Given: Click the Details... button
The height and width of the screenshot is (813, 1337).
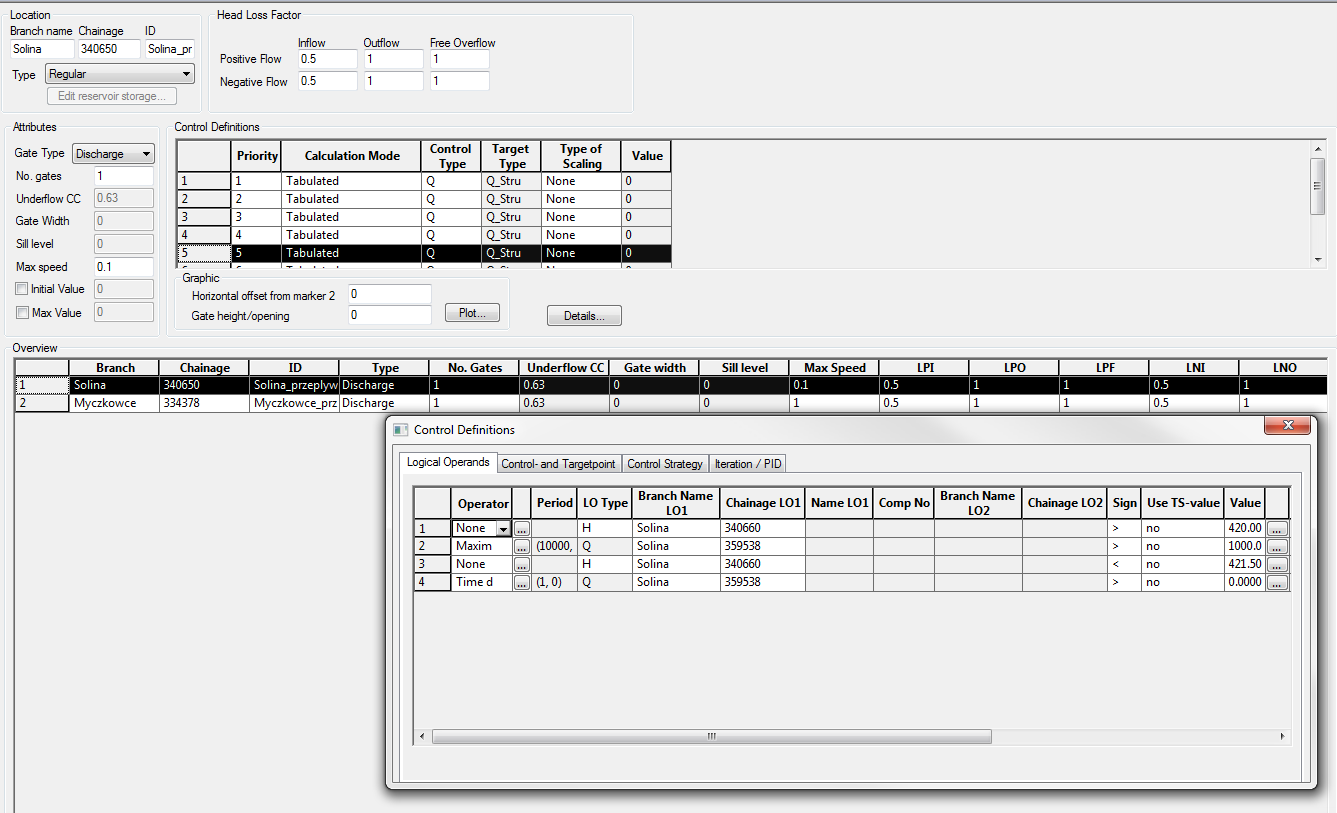Looking at the screenshot, I should tap(584, 316).
